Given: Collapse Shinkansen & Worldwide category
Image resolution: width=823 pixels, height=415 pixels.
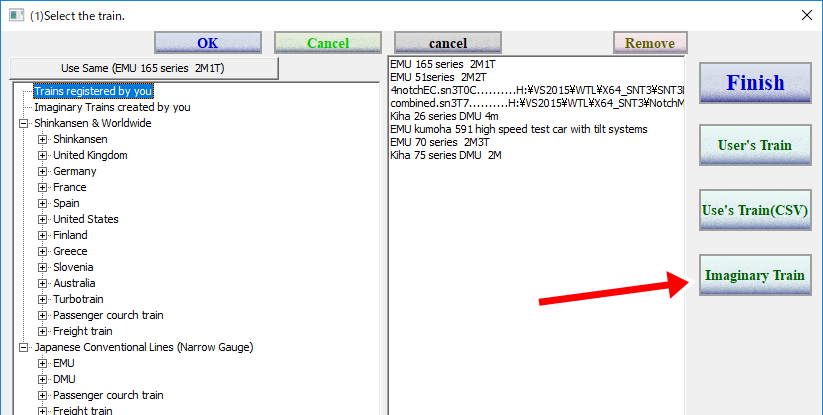Looking at the screenshot, I should pyautogui.click(x=24, y=123).
